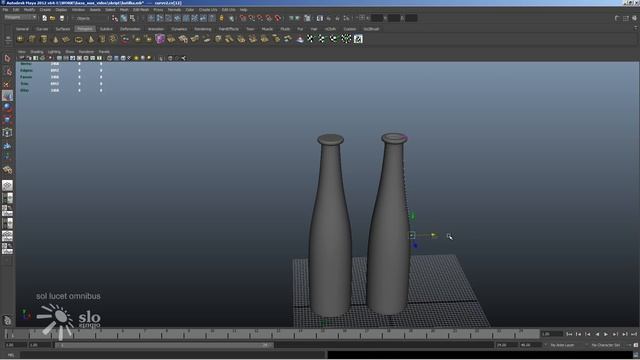Screen dimensions: 640x360
Task: Activate the Move tool in the toolbox
Action: 7,96
